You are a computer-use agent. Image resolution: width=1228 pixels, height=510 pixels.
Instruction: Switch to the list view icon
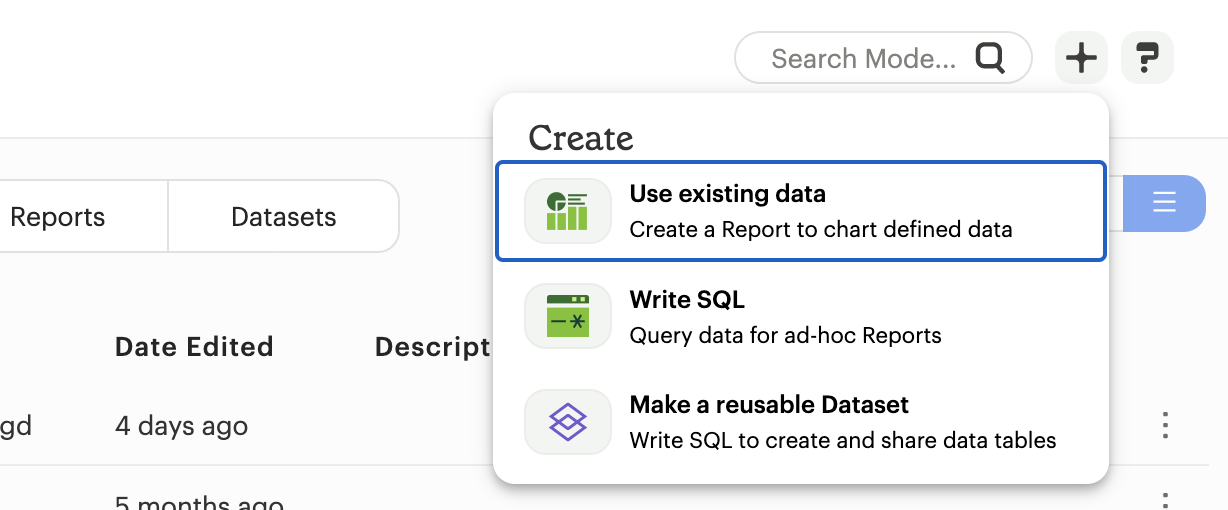1164,203
